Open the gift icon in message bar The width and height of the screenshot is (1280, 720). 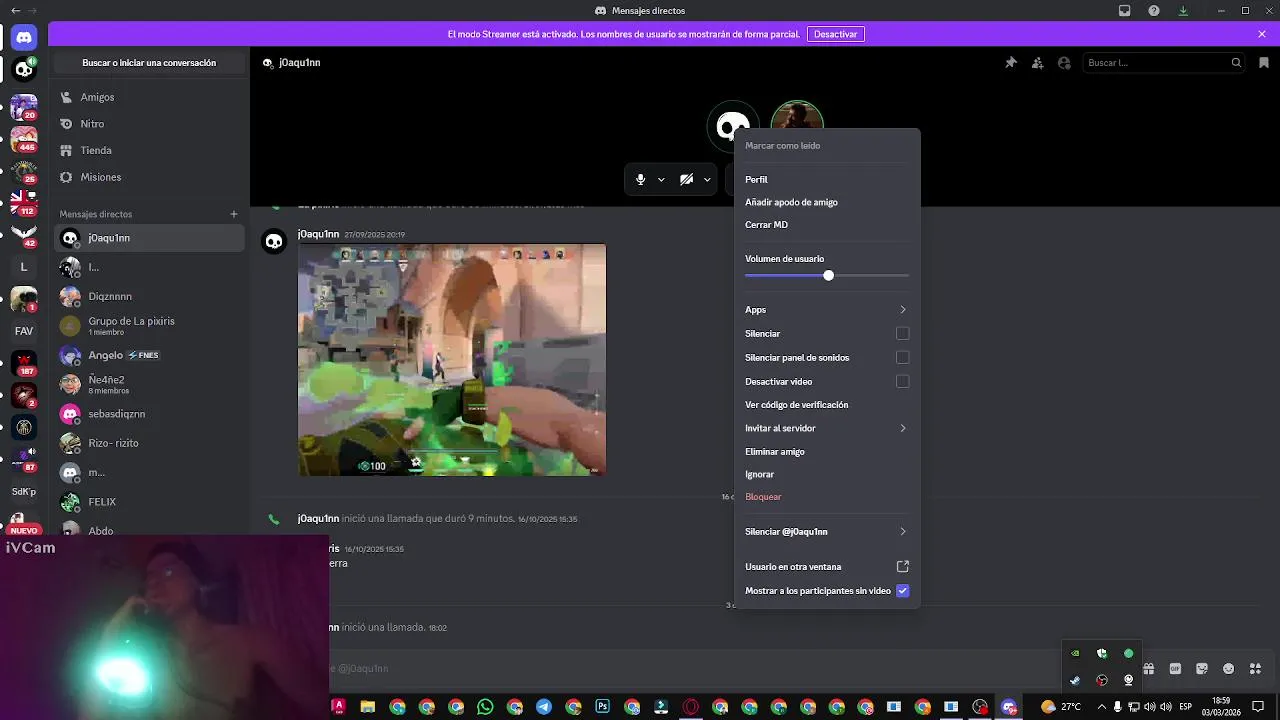(1149, 669)
